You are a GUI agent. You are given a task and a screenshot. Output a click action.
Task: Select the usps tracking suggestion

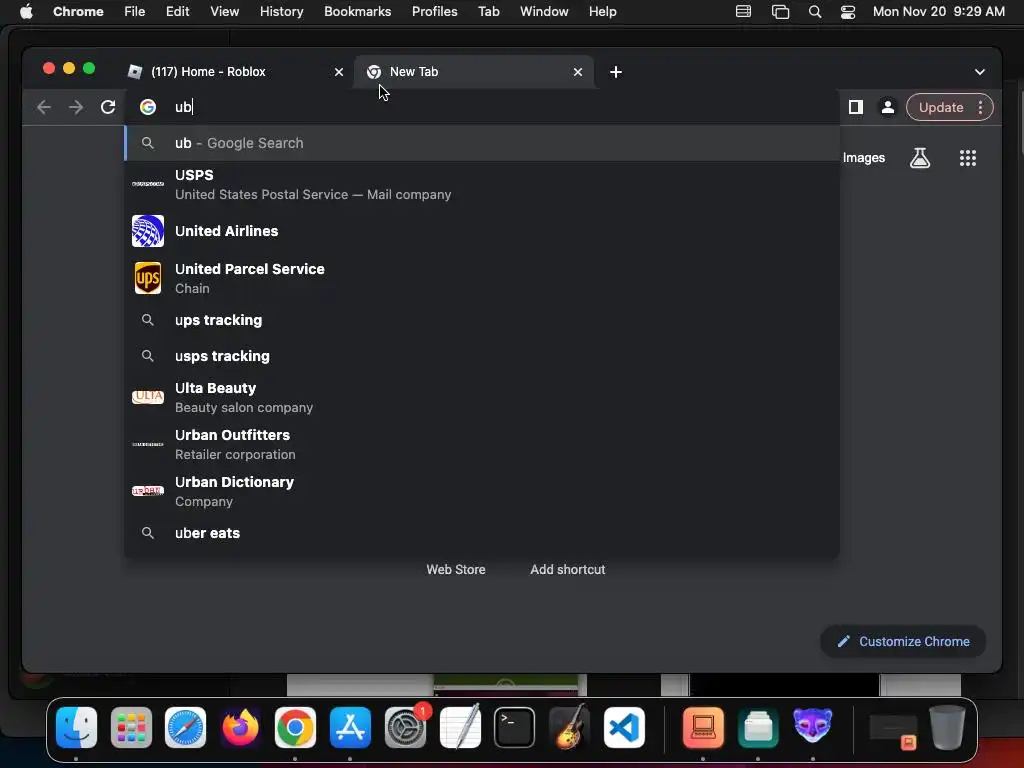(x=482, y=356)
